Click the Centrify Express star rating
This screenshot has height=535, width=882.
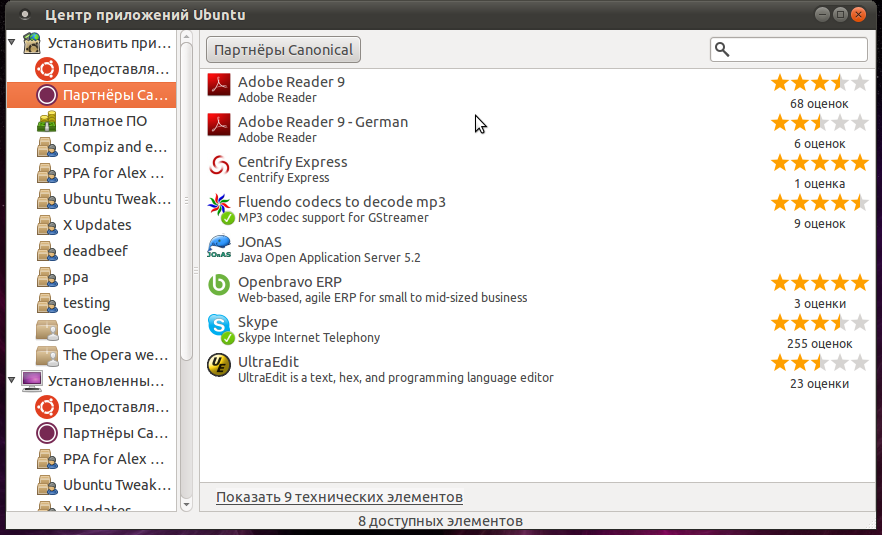(820, 163)
